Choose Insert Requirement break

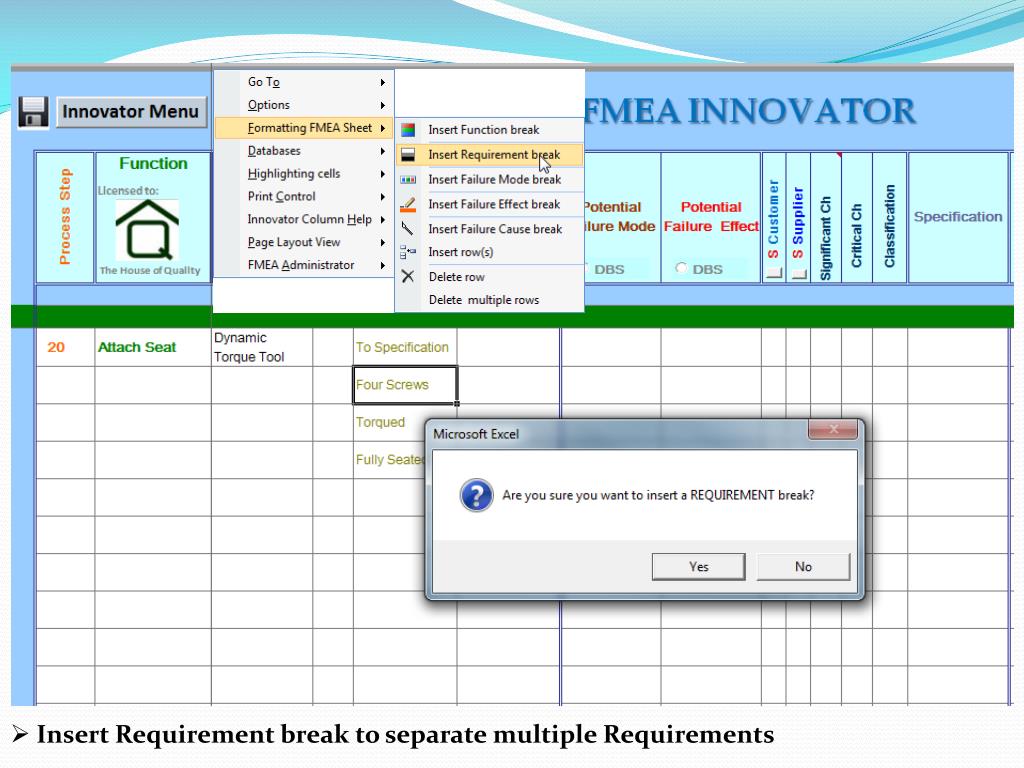point(489,155)
